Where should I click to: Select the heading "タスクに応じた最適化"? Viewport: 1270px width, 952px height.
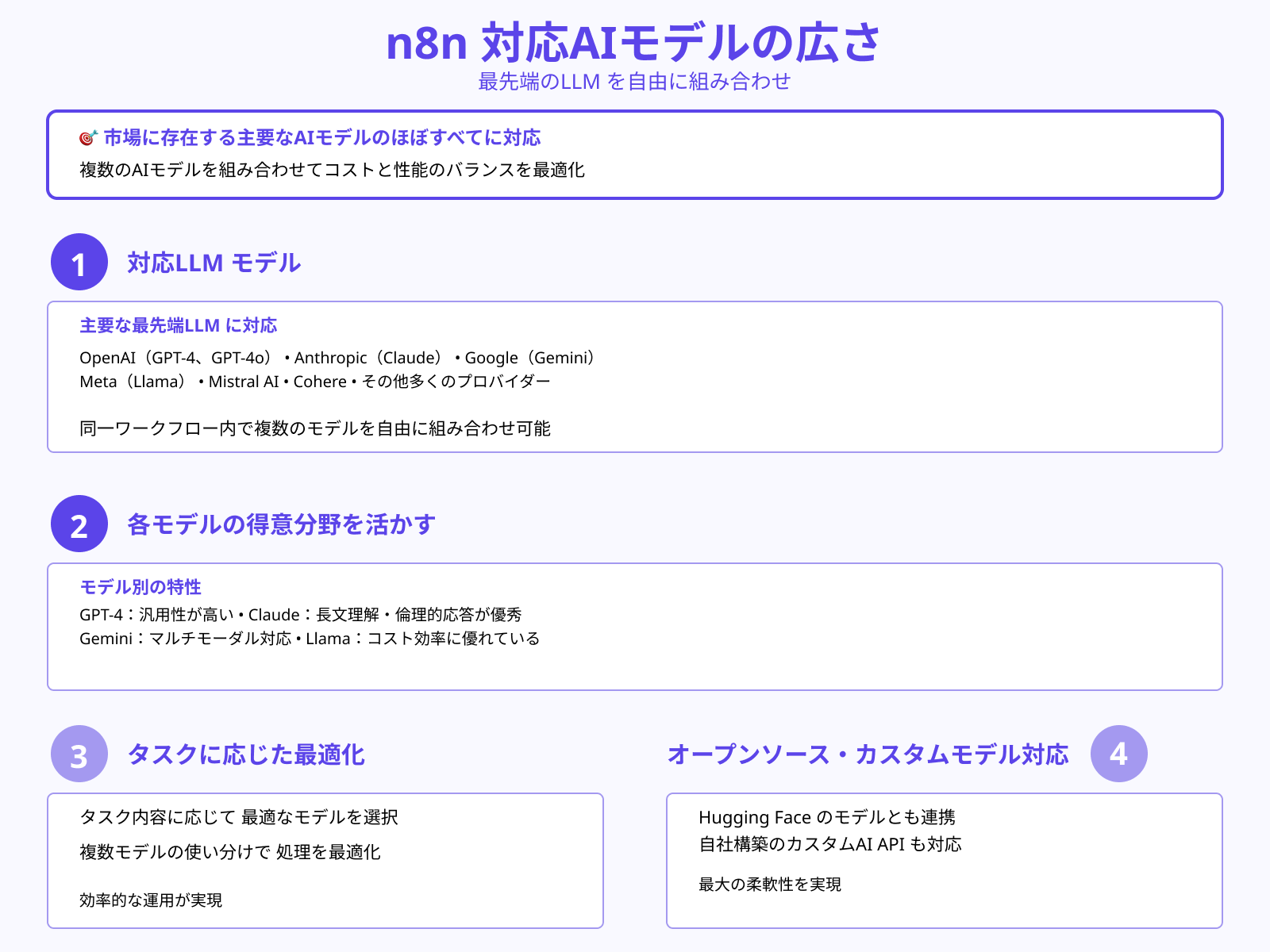click(x=246, y=754)
